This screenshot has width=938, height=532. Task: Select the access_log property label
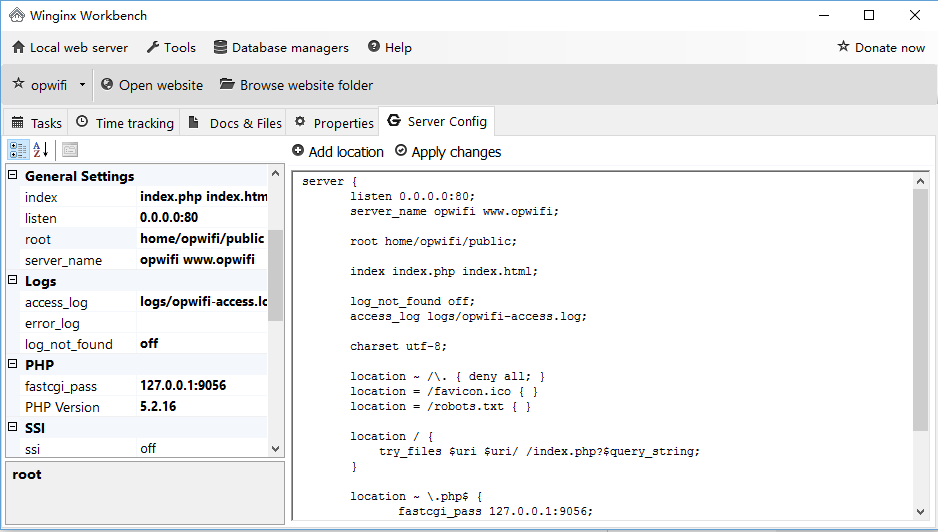tap(56, 303)
